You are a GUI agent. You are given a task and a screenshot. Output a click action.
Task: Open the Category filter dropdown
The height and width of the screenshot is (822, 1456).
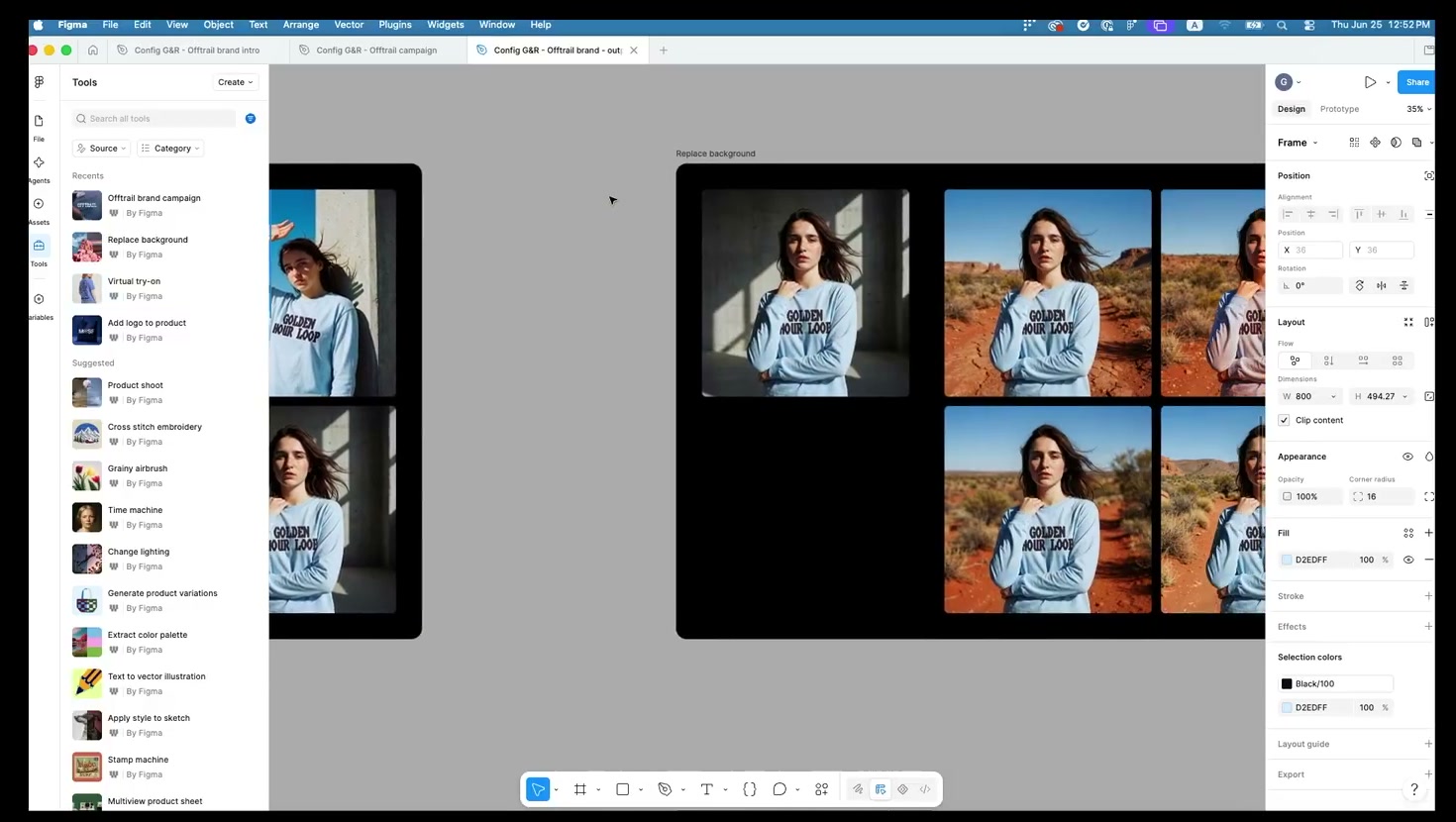pos(170,149)
